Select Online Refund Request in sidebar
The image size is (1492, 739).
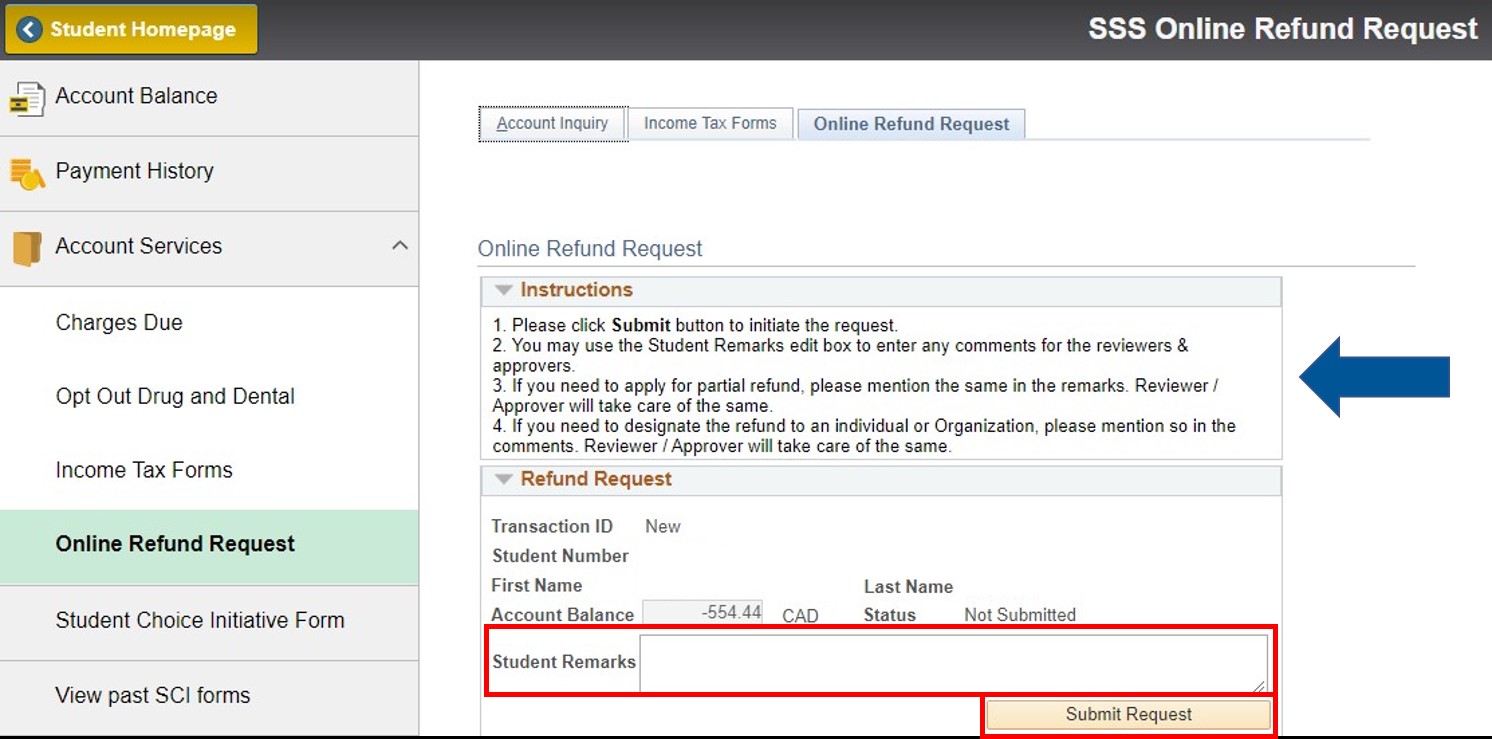[x=209, y=546]
